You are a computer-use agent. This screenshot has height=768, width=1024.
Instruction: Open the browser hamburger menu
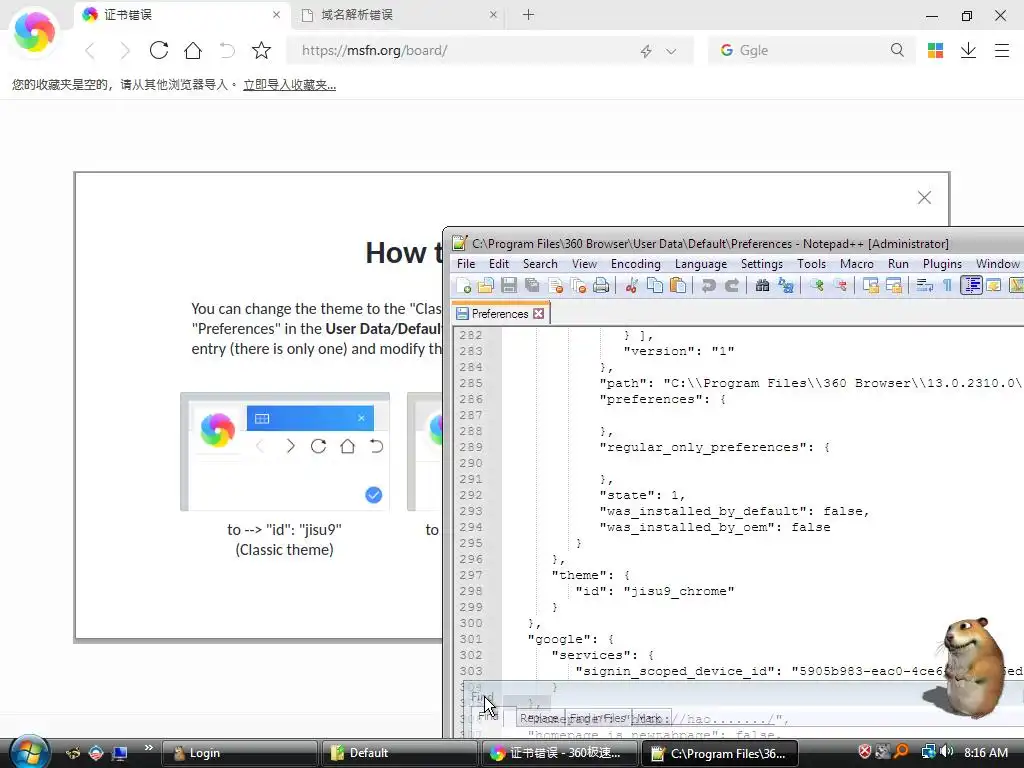(1002, 50)
